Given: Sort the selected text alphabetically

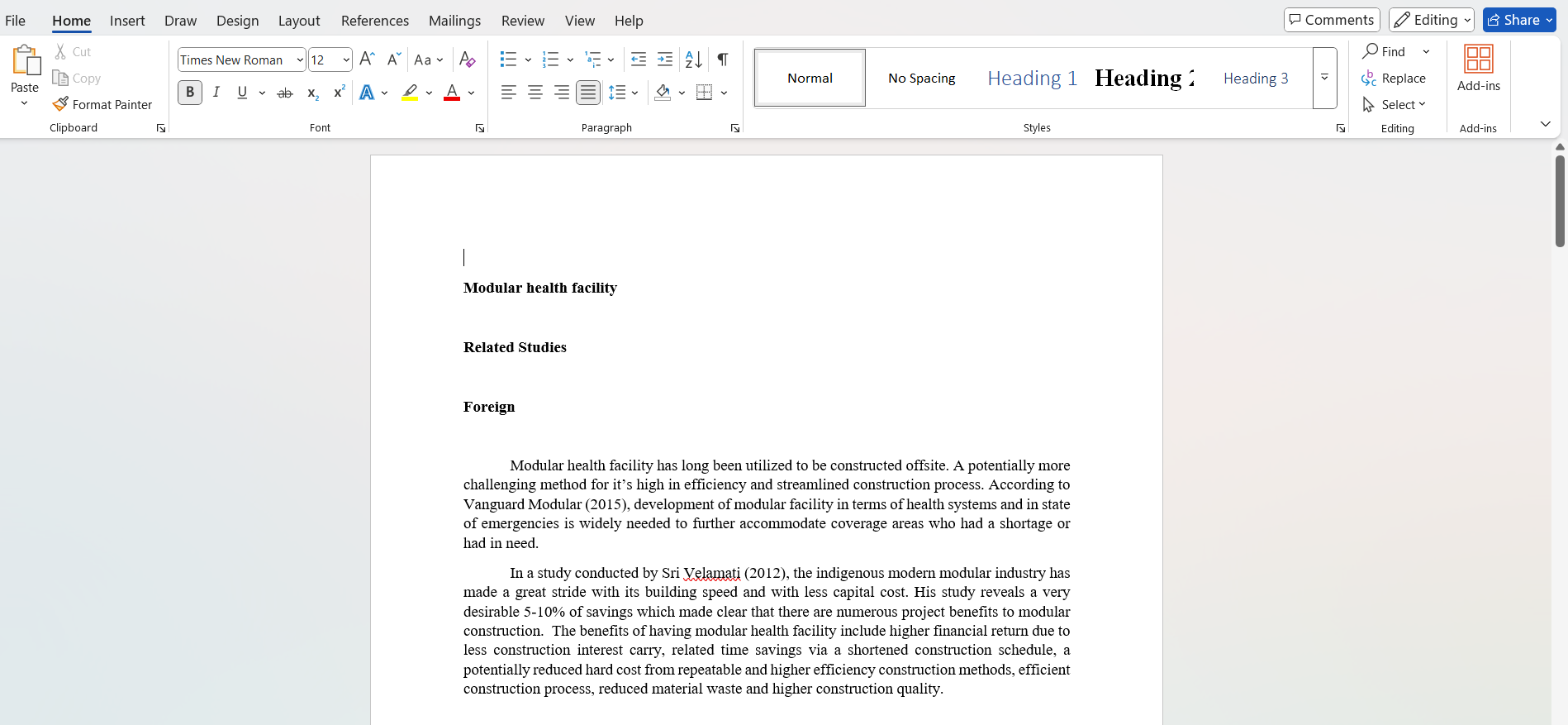Looking at the screenshot, I should tap(694, 60).
